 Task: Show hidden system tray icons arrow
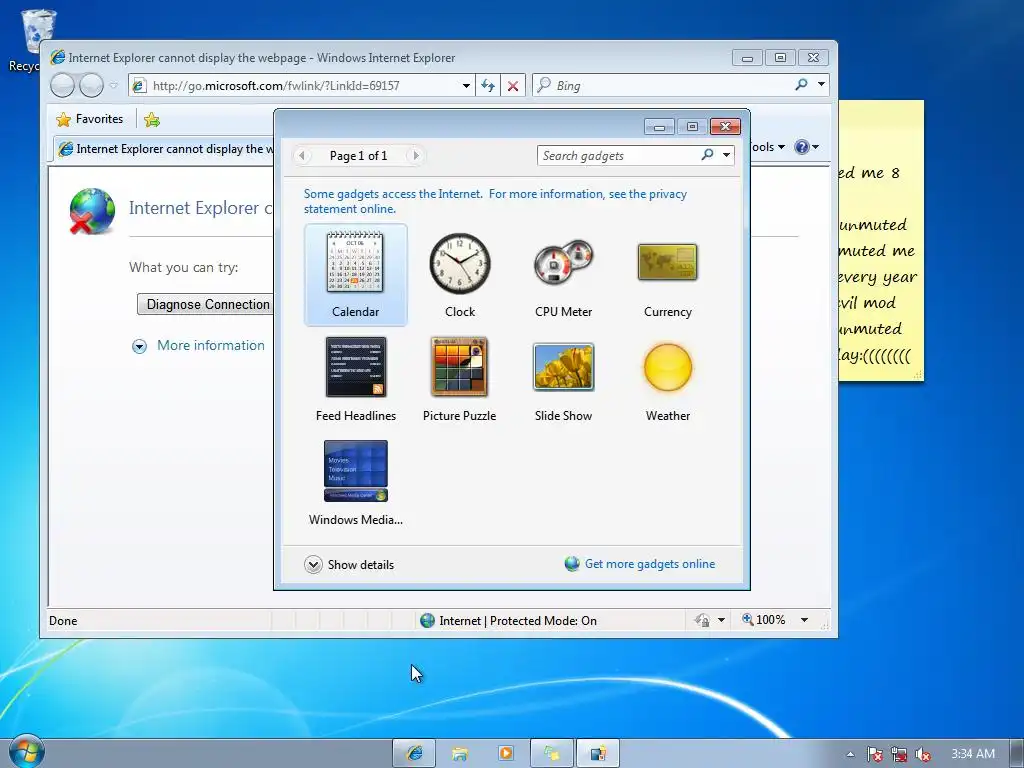(850, 754)
